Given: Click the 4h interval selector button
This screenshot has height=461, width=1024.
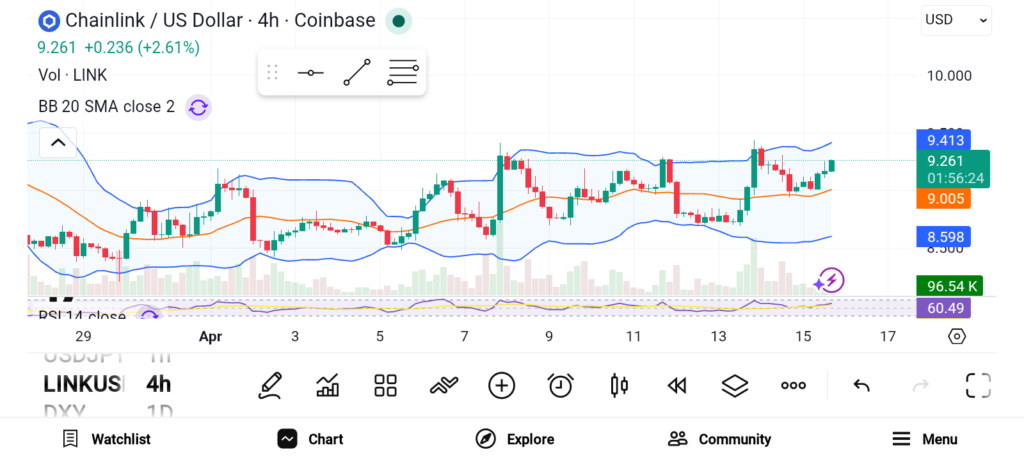Looking at the screenshot, I should [x=158, y=384].
